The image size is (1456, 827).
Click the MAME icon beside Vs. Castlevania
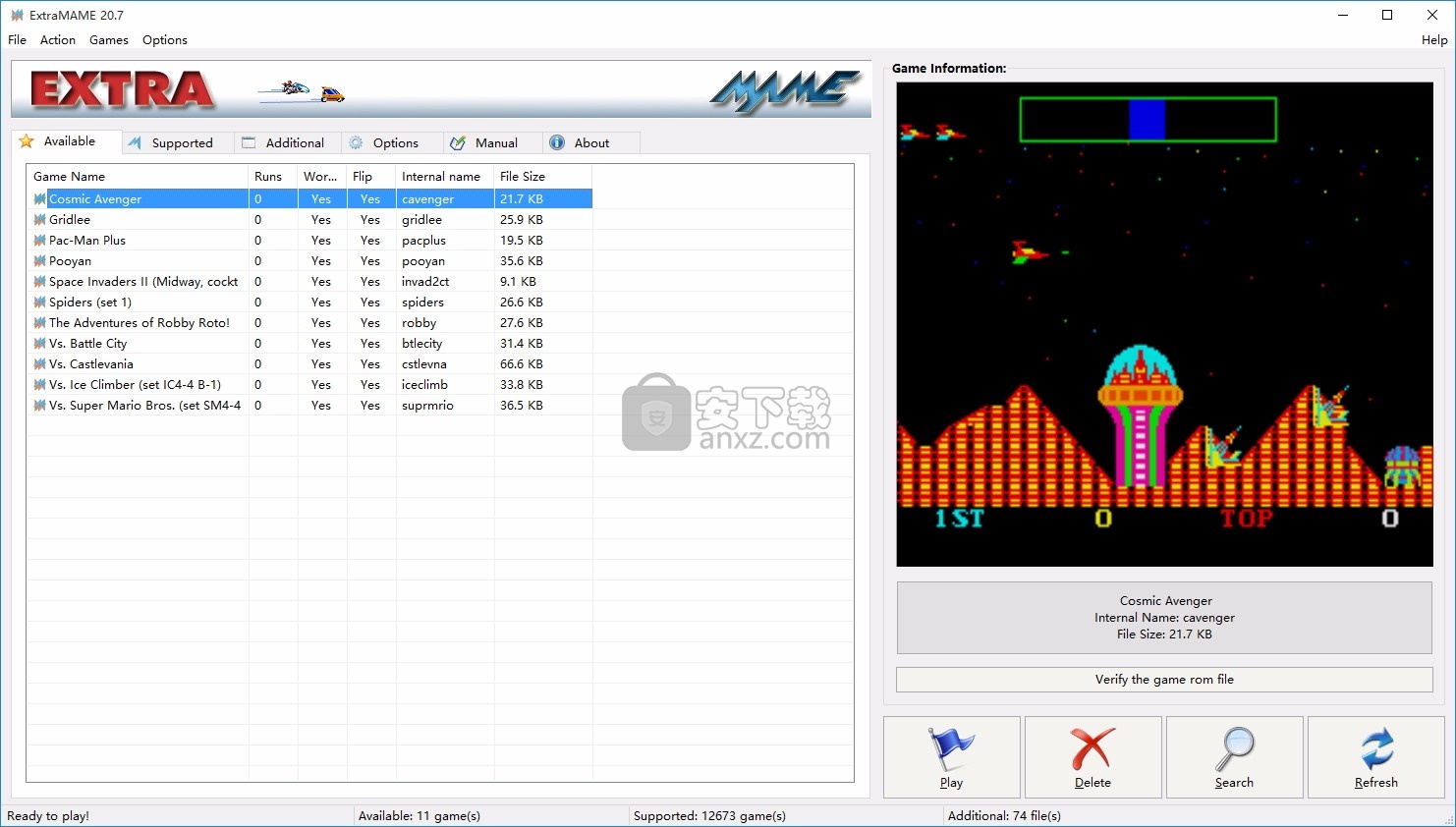39,364
